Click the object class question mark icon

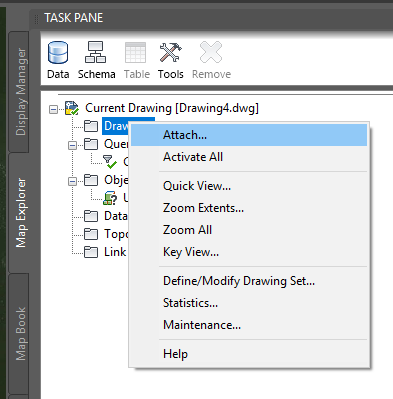click(110, 198)
